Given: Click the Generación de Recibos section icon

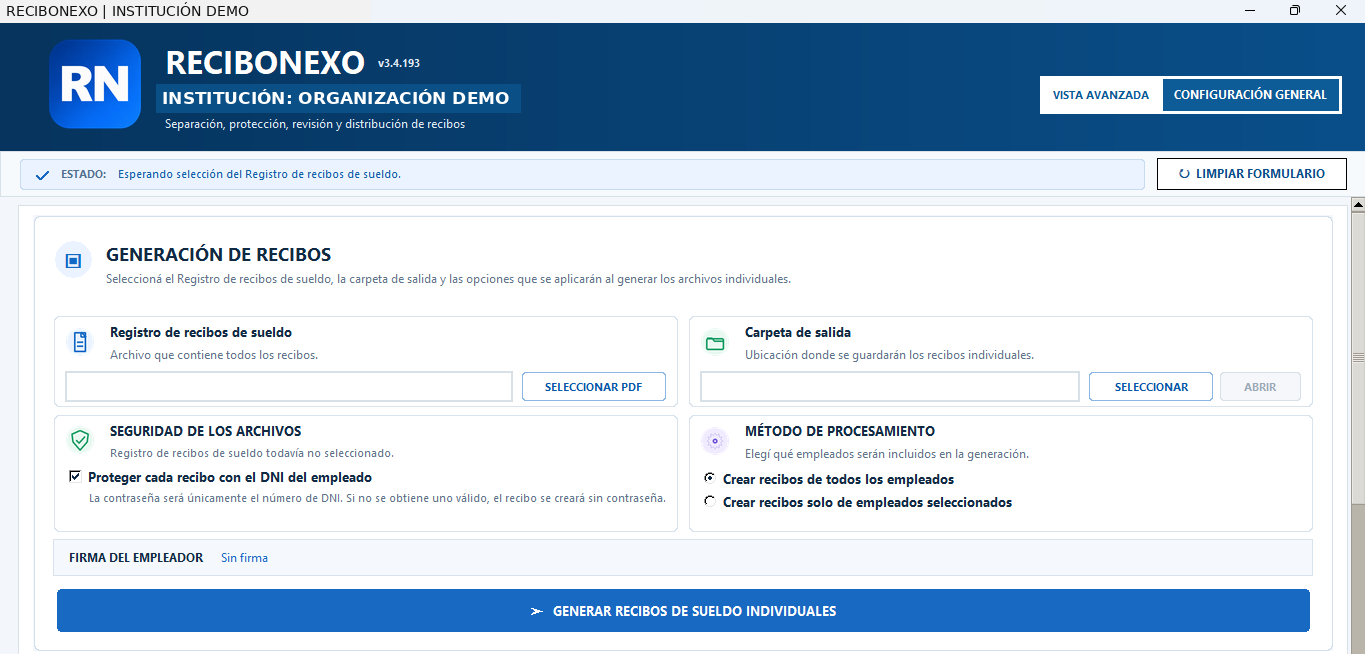Looking at the screenshot, I should click(73, 261).
